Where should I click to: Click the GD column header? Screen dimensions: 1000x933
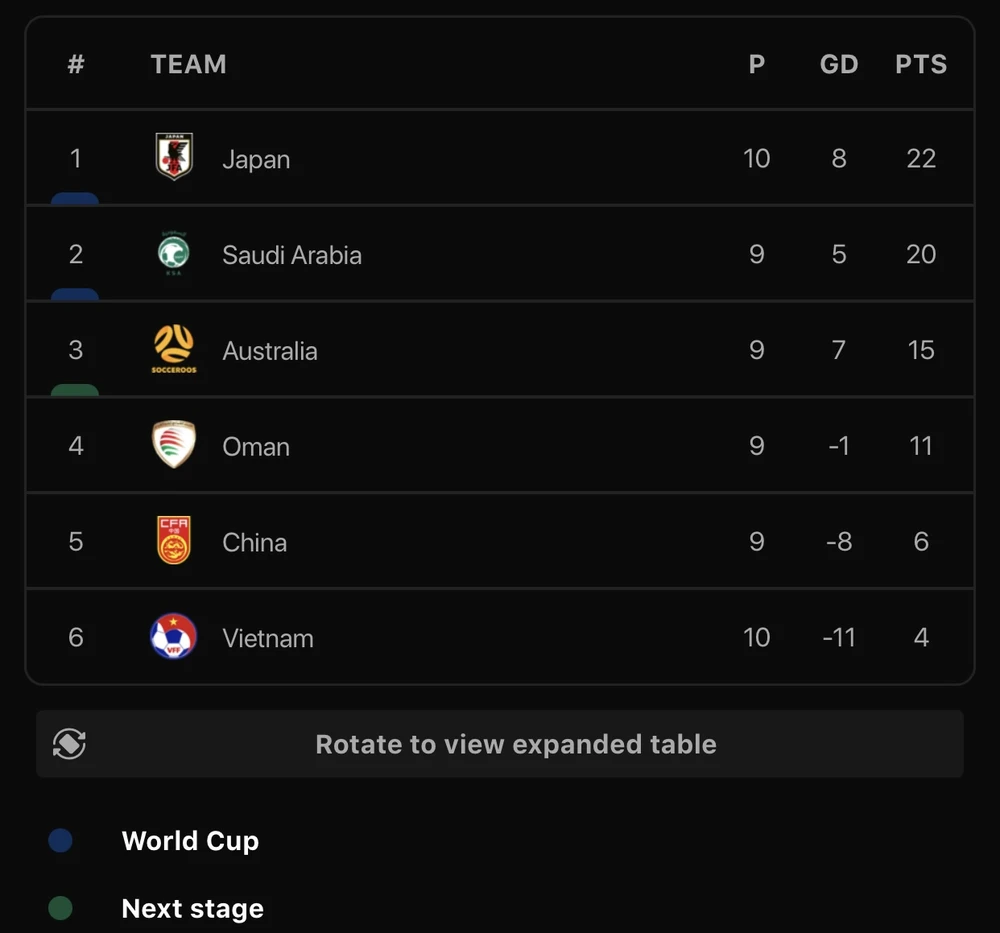tap(839, 65)
